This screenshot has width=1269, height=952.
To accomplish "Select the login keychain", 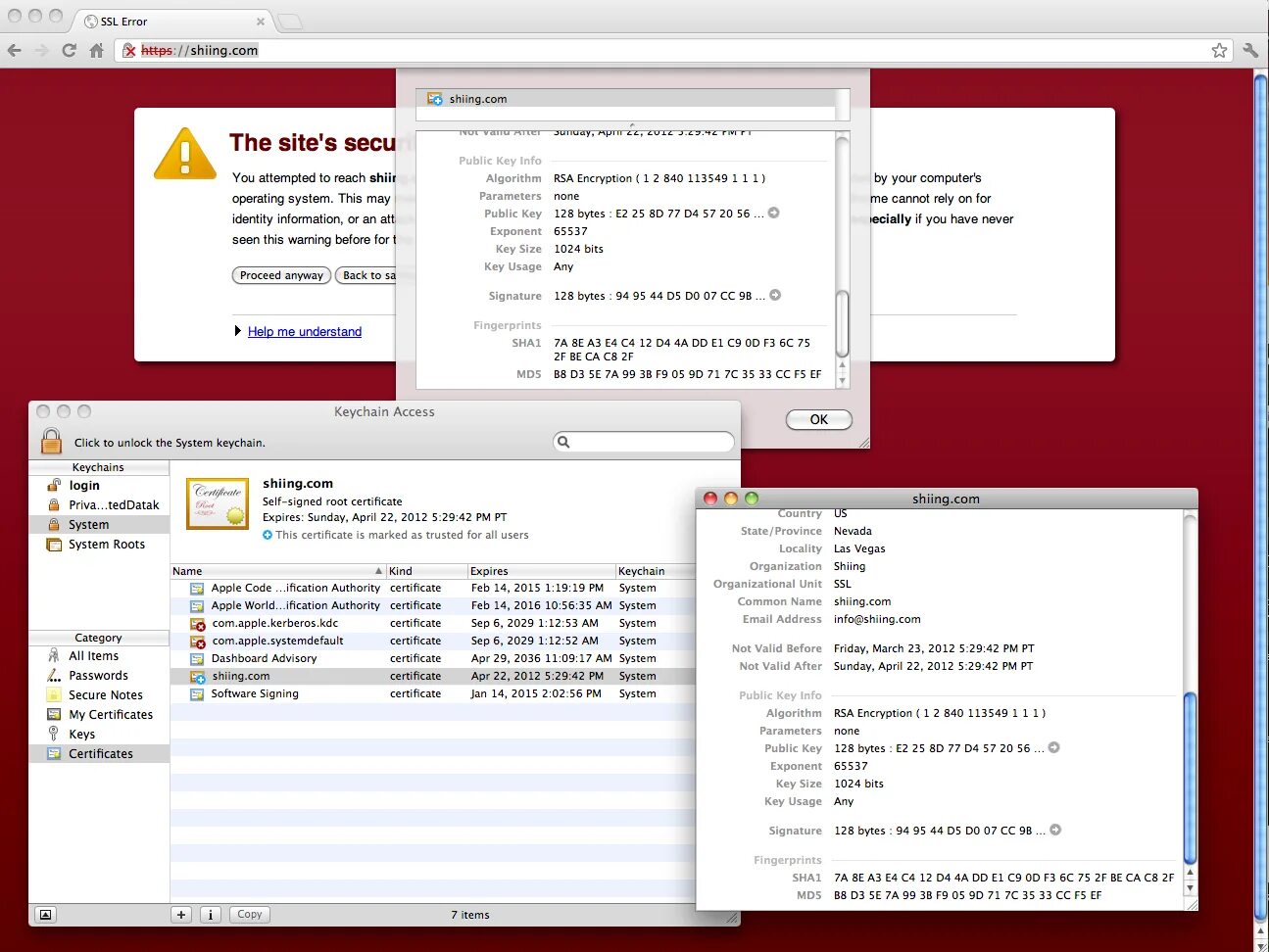I will [x=99, y=486].
